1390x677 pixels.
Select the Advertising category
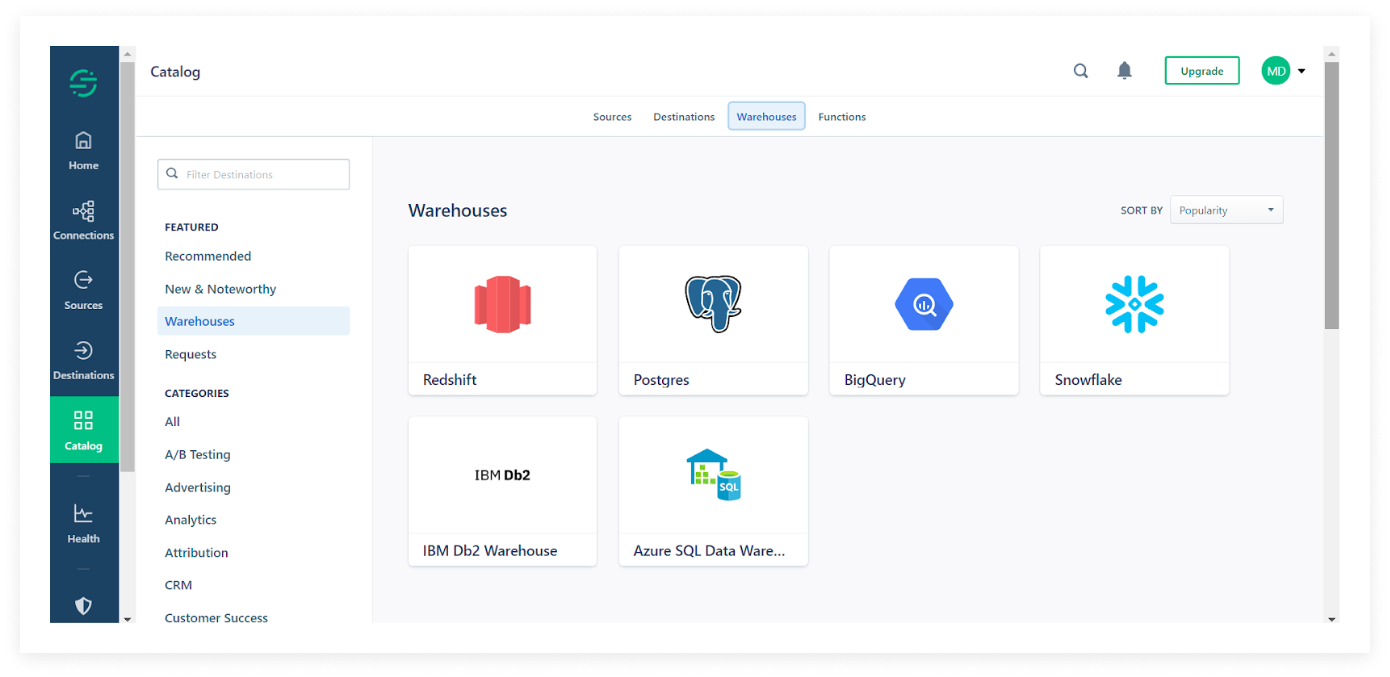pyautogui.click(x=197, y=487)
